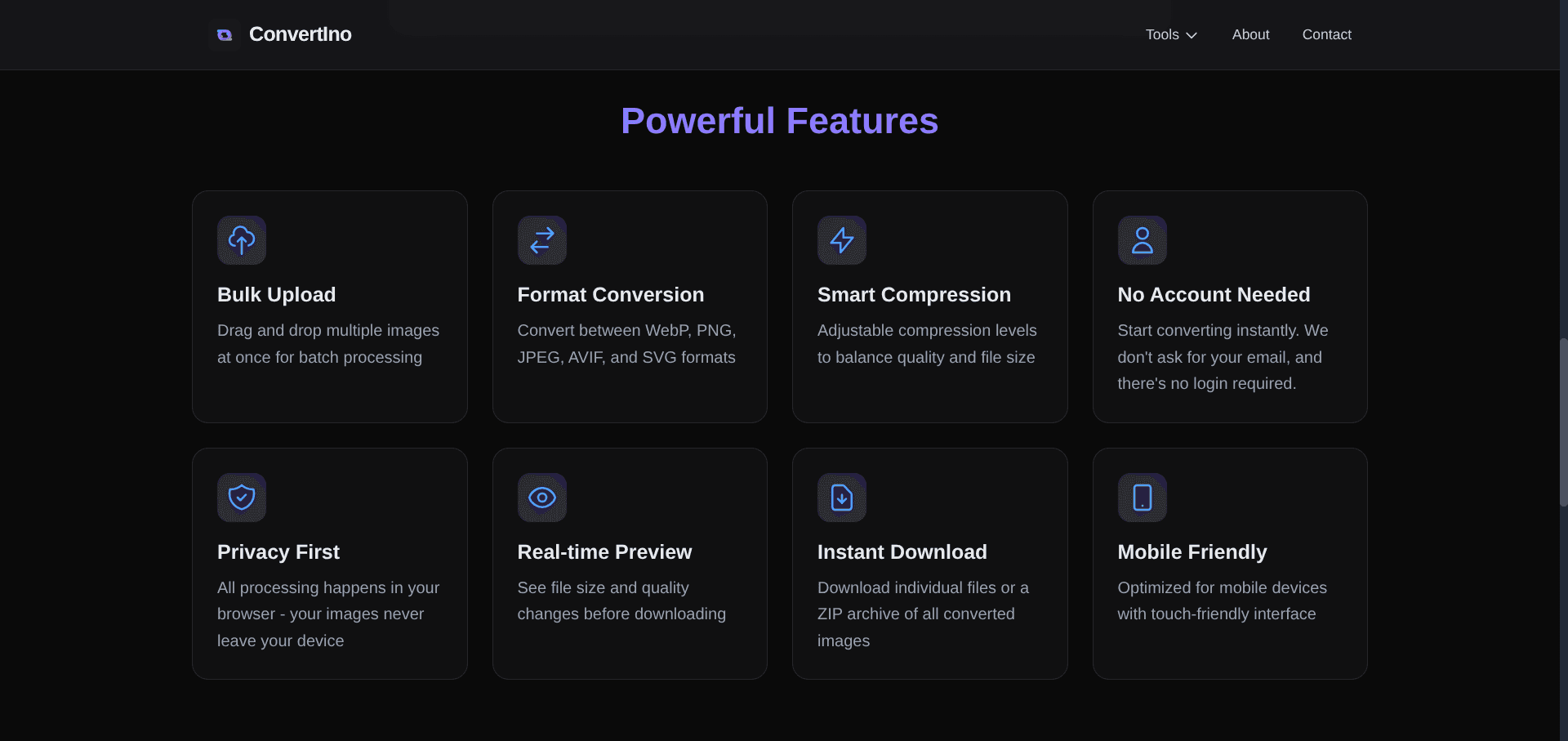Click the Format Conversion arrows icon
Image resolution: width=1568 pixels, height=741 pixels.
[x=541, y=239]
